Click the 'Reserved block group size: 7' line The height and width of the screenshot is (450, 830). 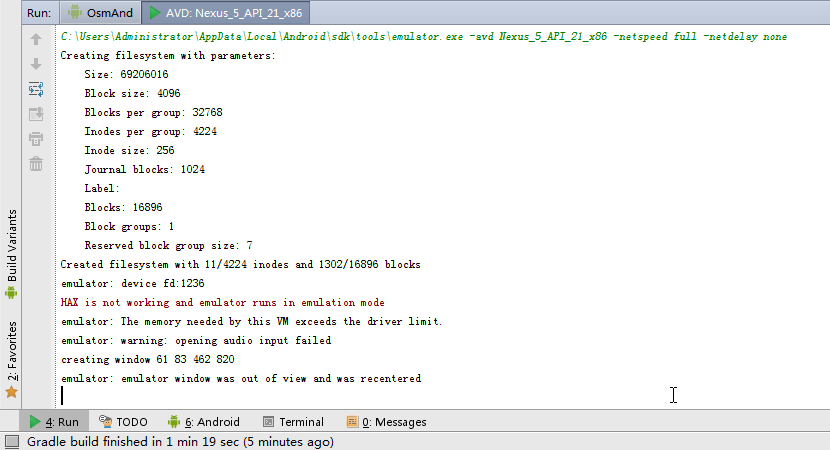tap(168, 246)
